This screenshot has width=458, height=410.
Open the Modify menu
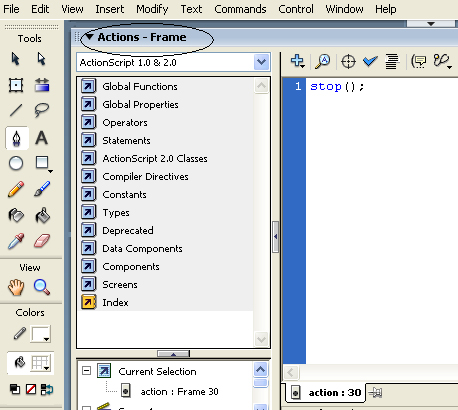[x=152, y=9]
